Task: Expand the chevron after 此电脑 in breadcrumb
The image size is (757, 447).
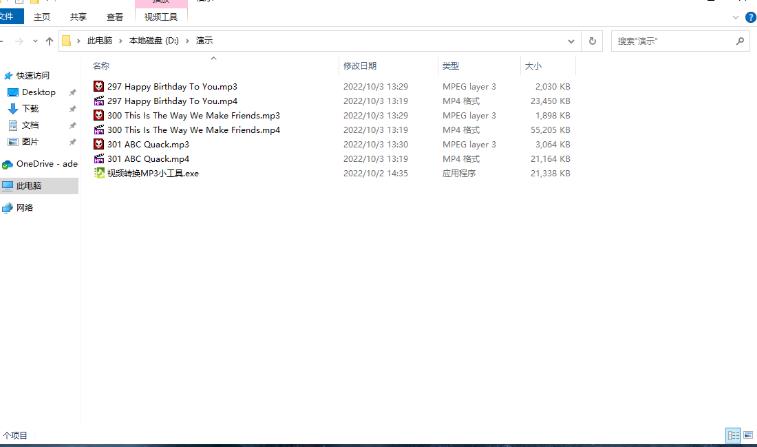Action: click(x=121, y=41)
